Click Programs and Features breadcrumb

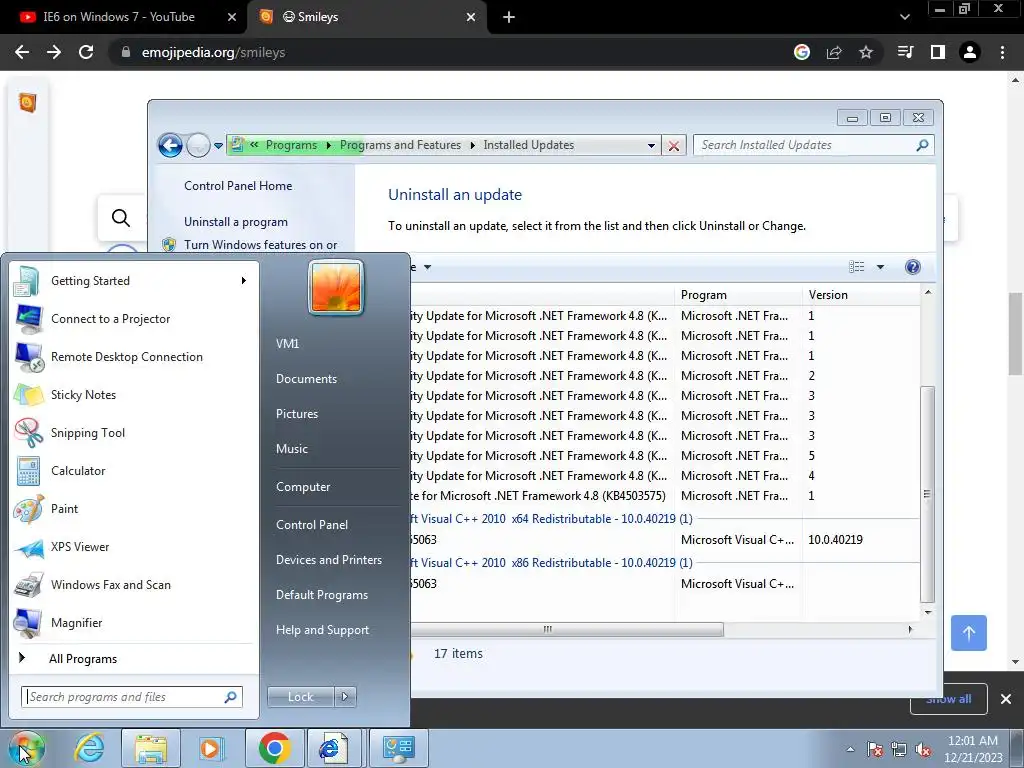400,145
